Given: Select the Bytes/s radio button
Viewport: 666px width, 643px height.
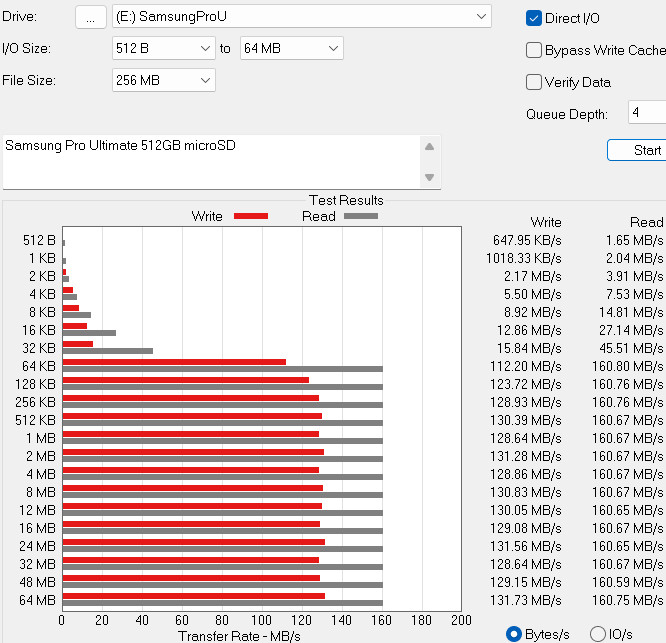Looking at the screenshot, I should pos(514,634).
